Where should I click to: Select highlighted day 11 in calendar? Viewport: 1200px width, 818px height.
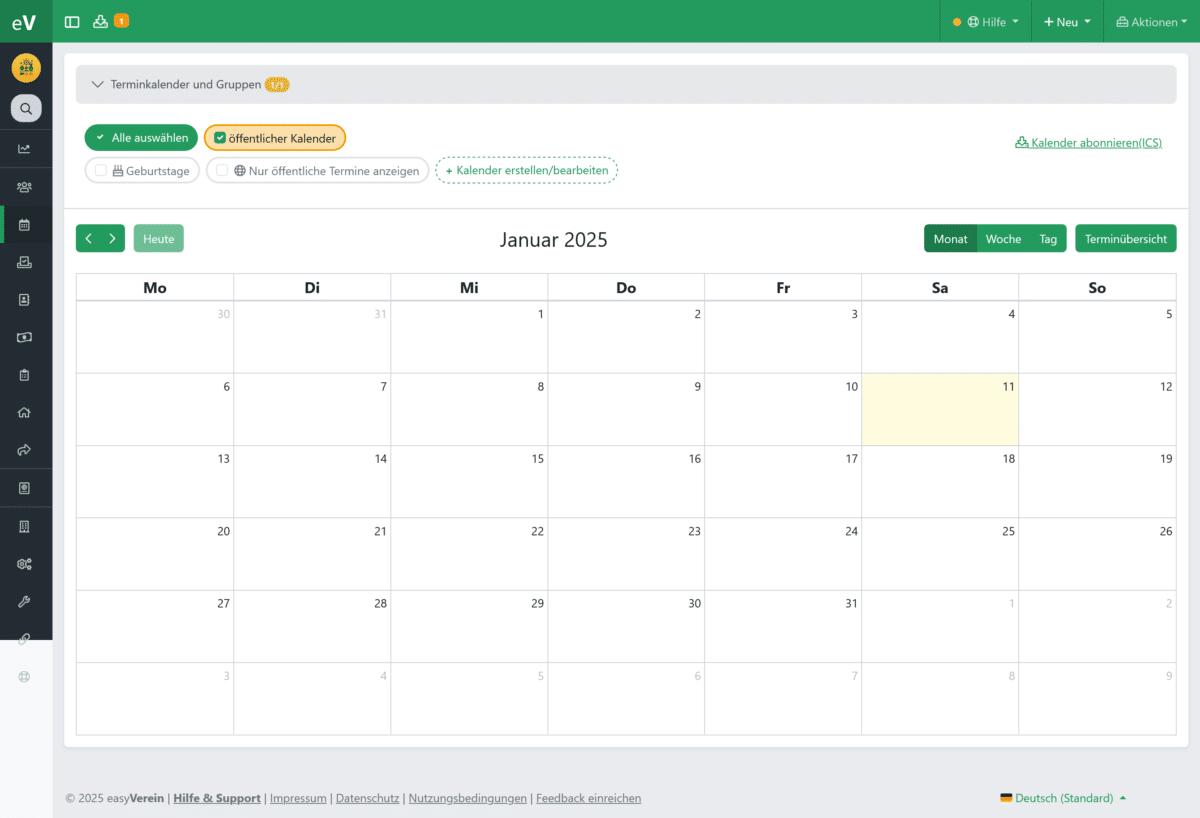tap(940, 409)
